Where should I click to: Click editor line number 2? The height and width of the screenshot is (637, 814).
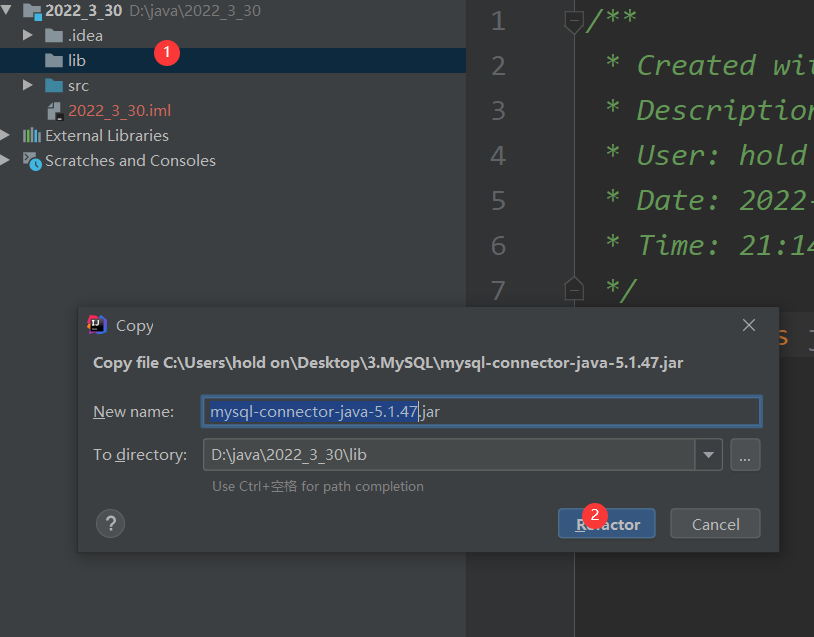click(498, 66)
